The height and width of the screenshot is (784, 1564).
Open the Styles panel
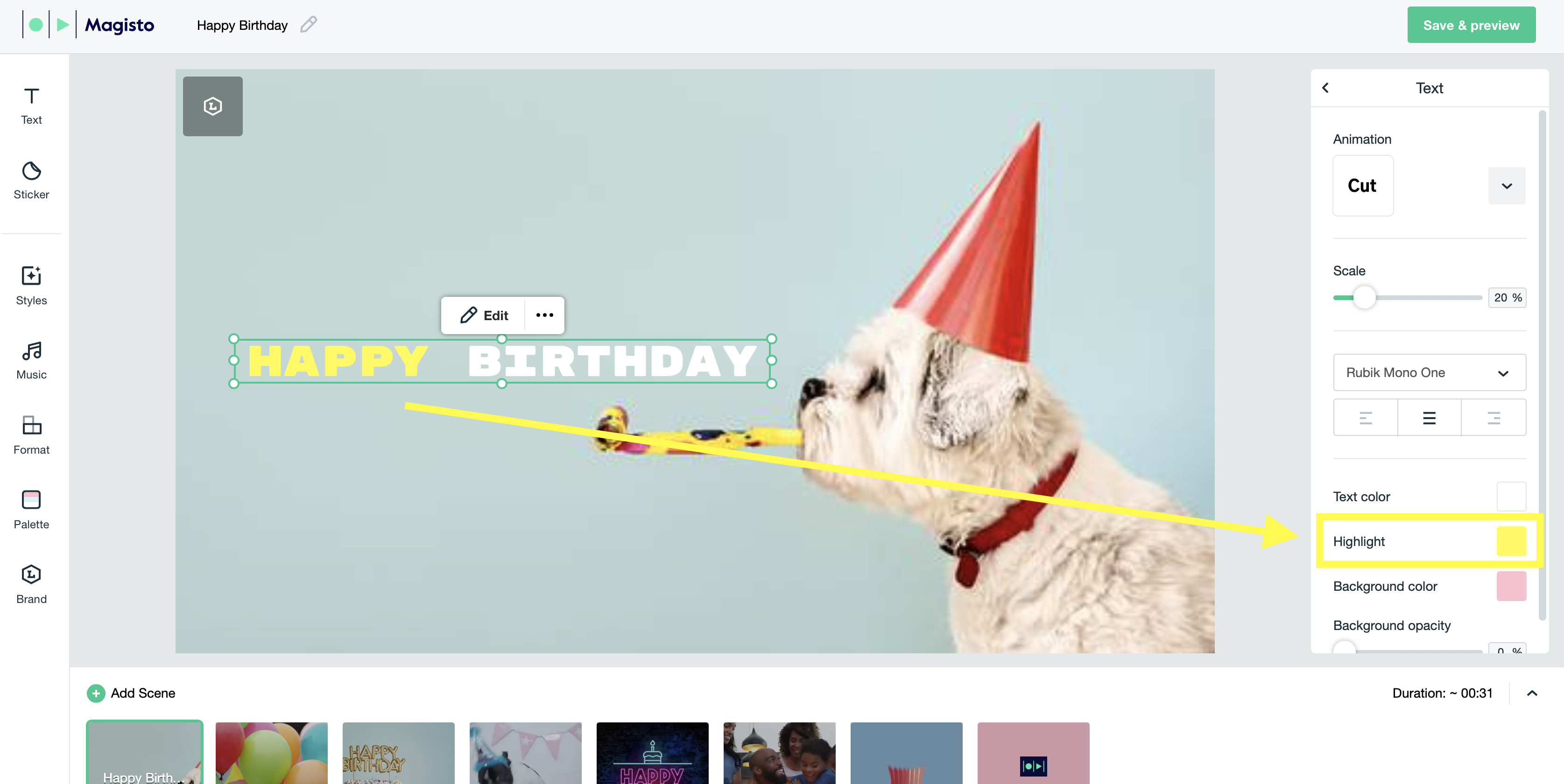click(x=31, y=286)
